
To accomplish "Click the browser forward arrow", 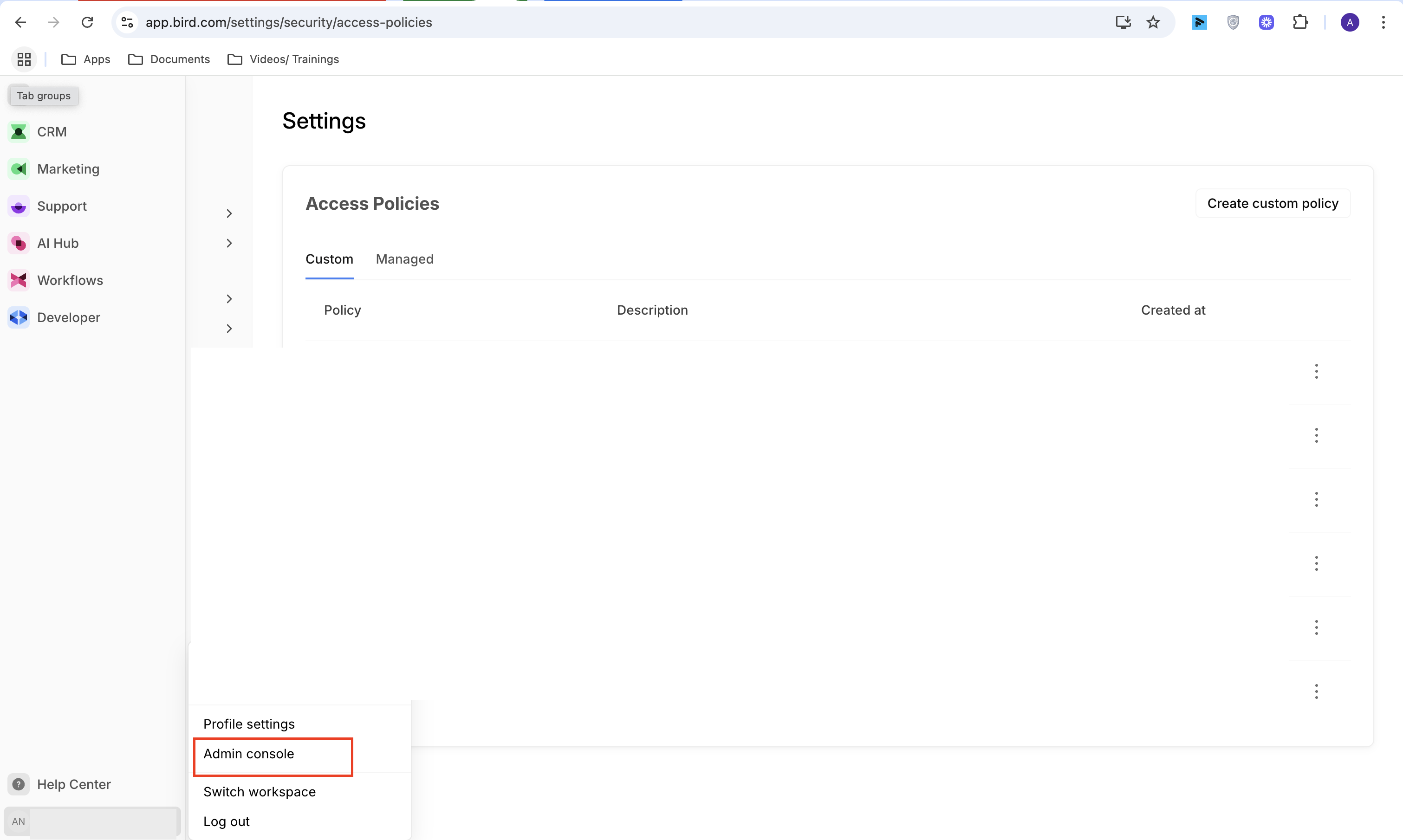I will coord(54,22).
